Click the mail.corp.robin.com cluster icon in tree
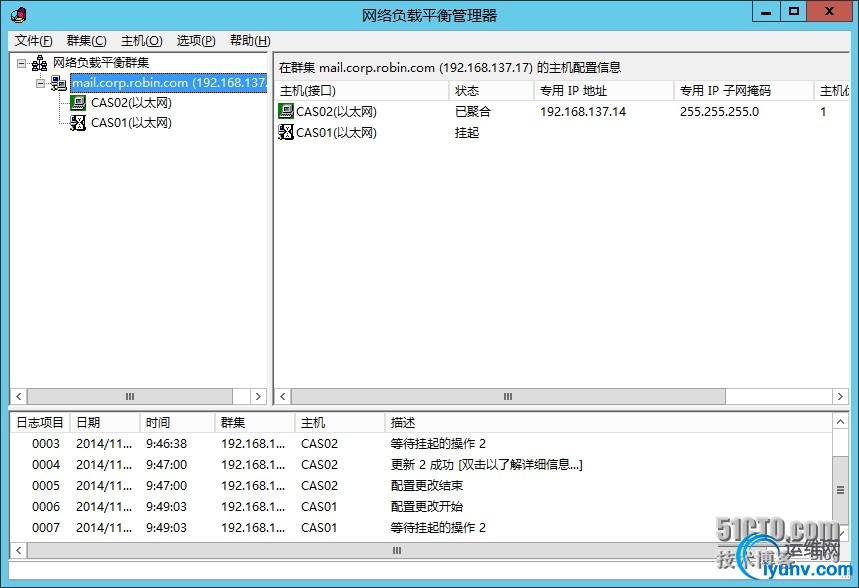 (59, 83)
